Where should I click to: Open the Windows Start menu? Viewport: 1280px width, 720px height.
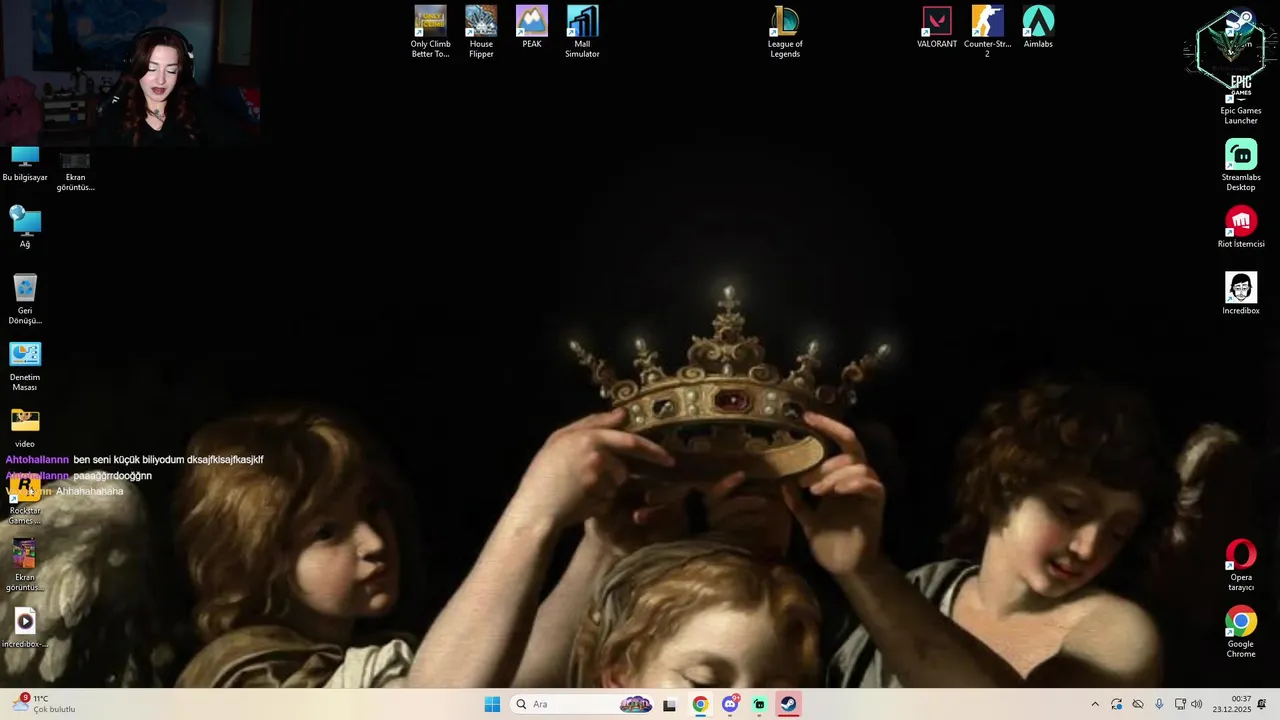(x=492, y=704)
